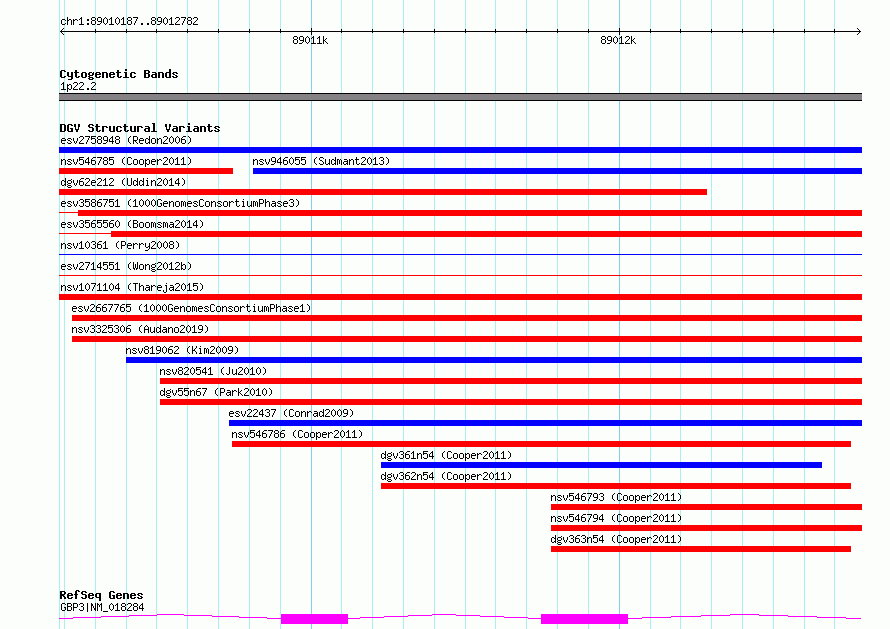Click the red bar under nsv3325306 (Audano2019)
The image size is (890, 629).
[x=467, y=339]
